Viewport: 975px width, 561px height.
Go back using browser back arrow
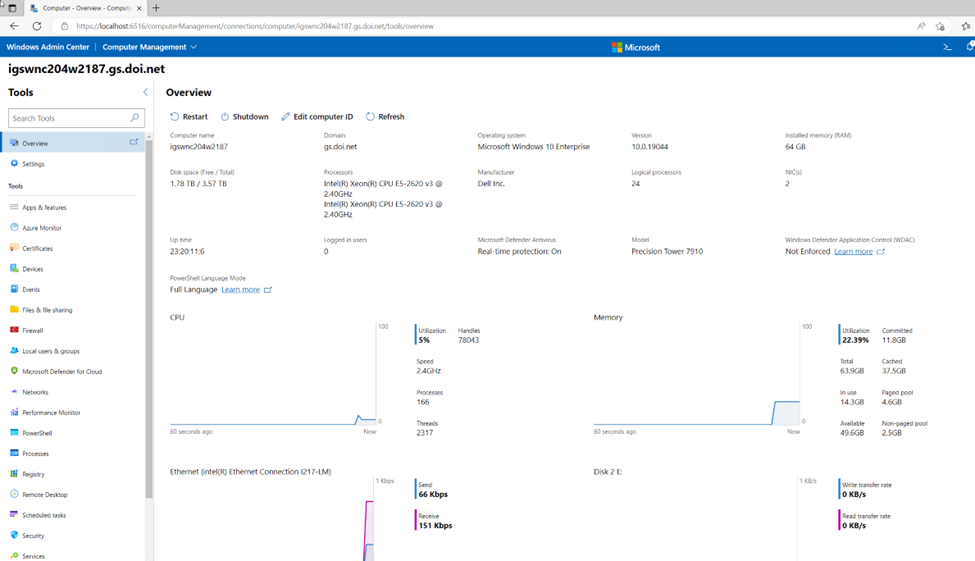pos(14,26)
